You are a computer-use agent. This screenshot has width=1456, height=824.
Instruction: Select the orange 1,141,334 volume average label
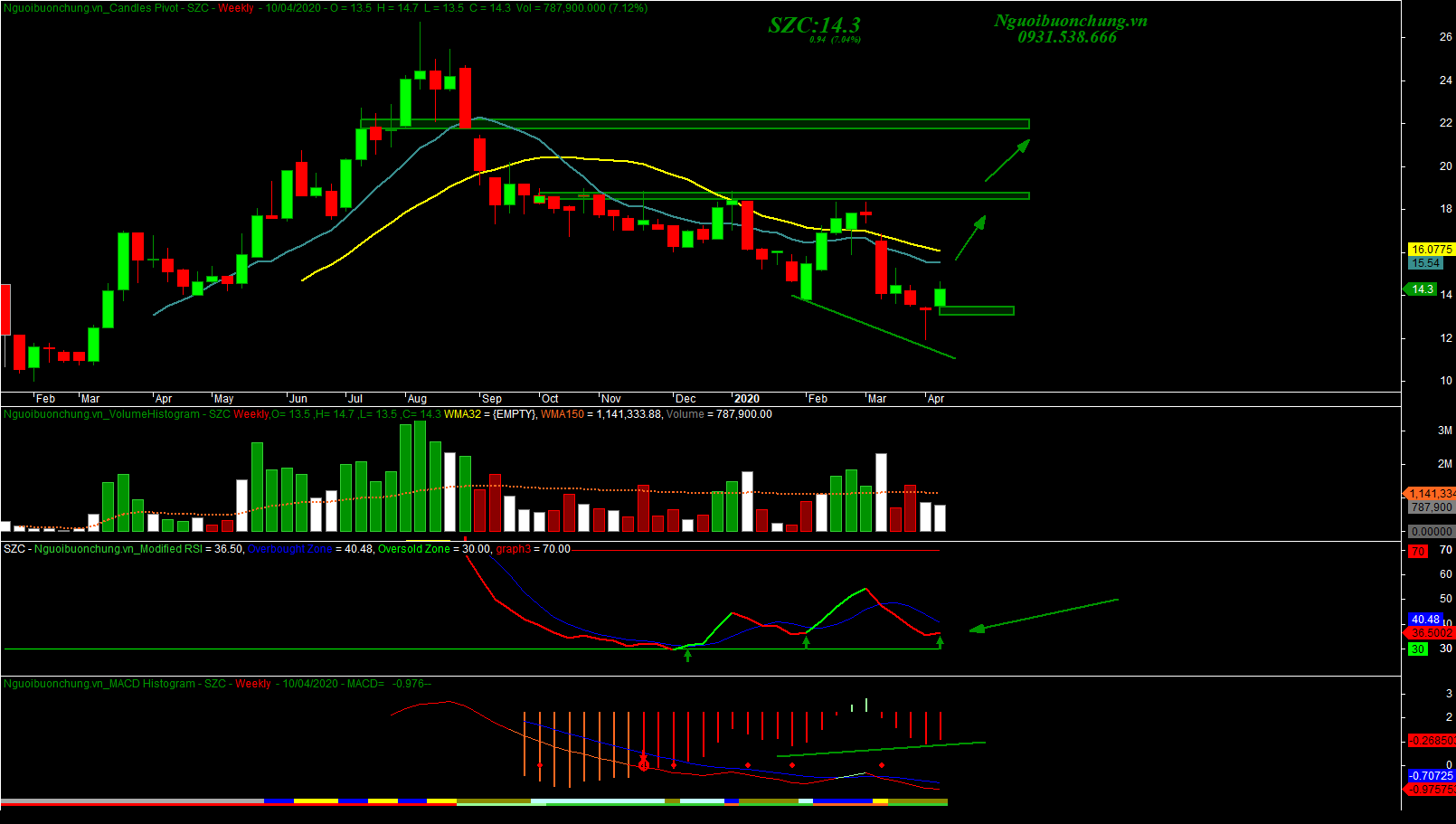pos(1432,494)
